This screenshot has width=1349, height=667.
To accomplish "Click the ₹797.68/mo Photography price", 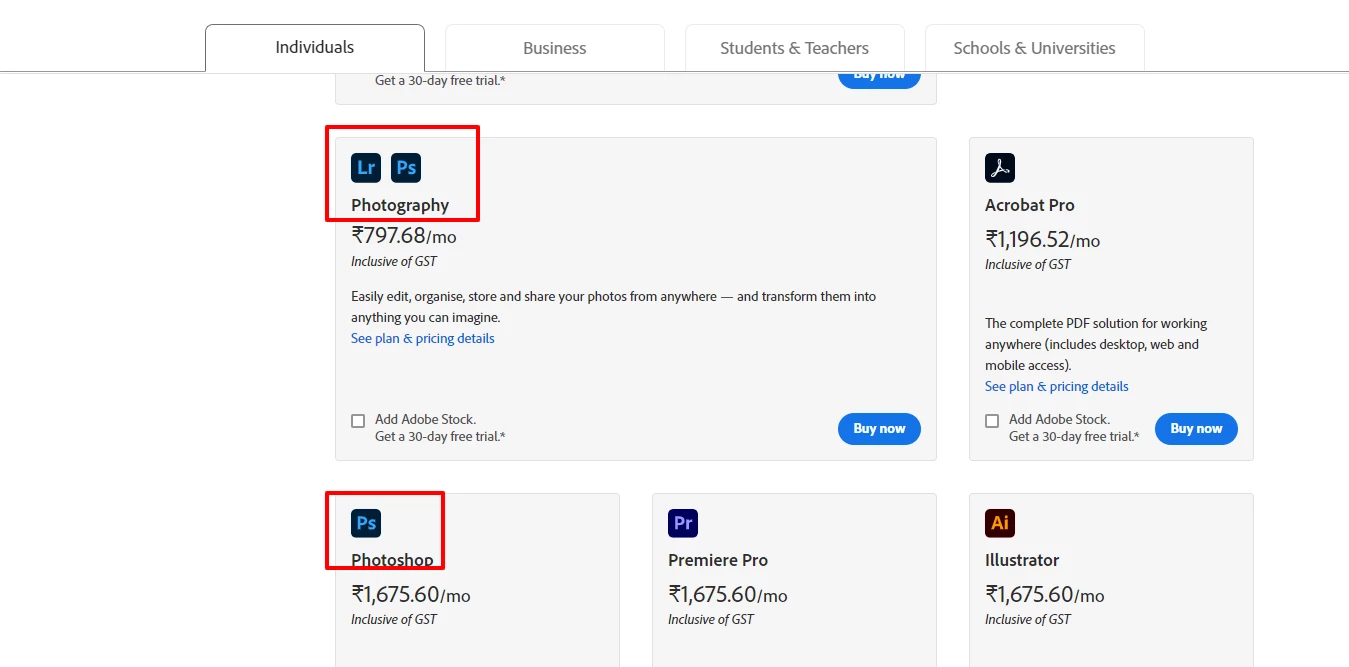I will point(404,236).
